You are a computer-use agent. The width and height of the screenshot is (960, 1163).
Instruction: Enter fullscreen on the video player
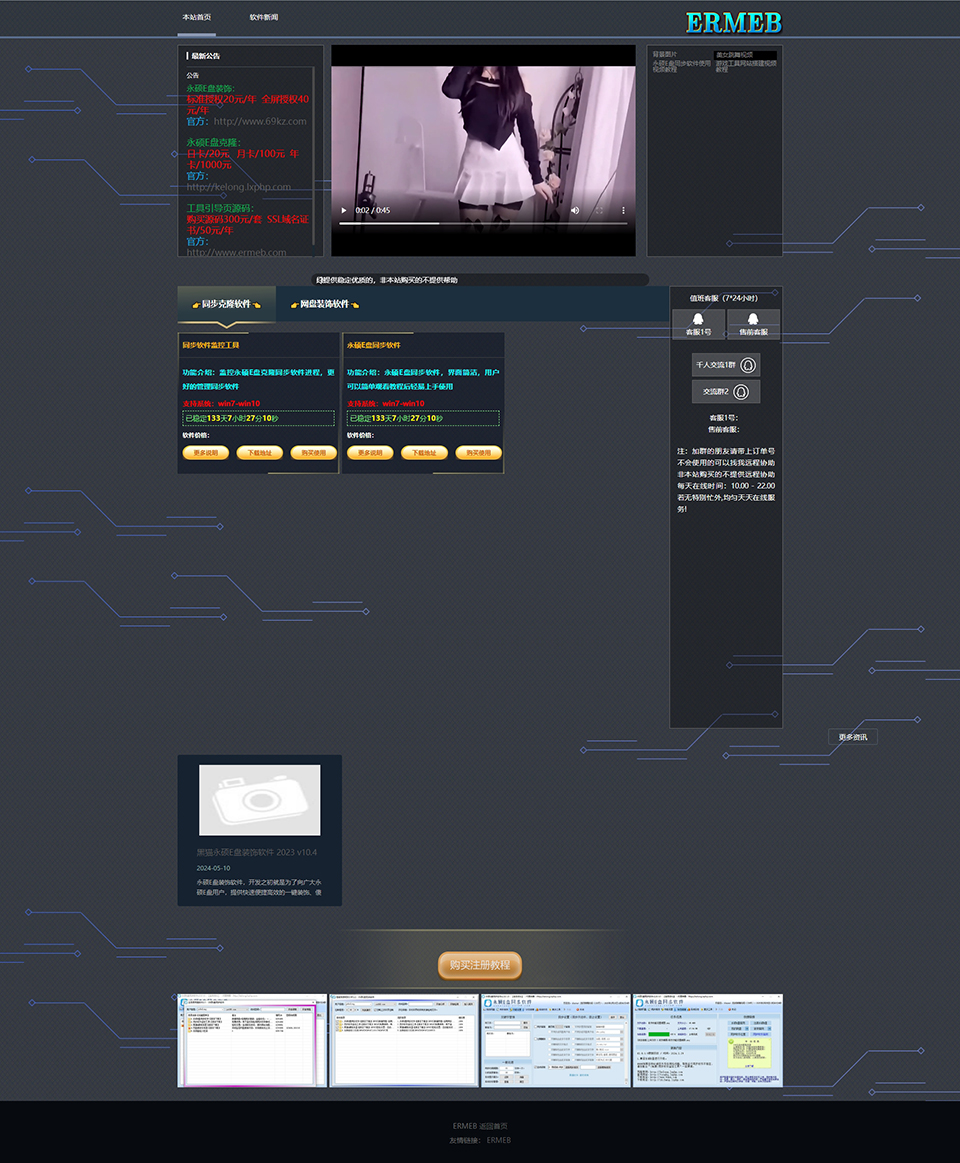click(599, 211)
